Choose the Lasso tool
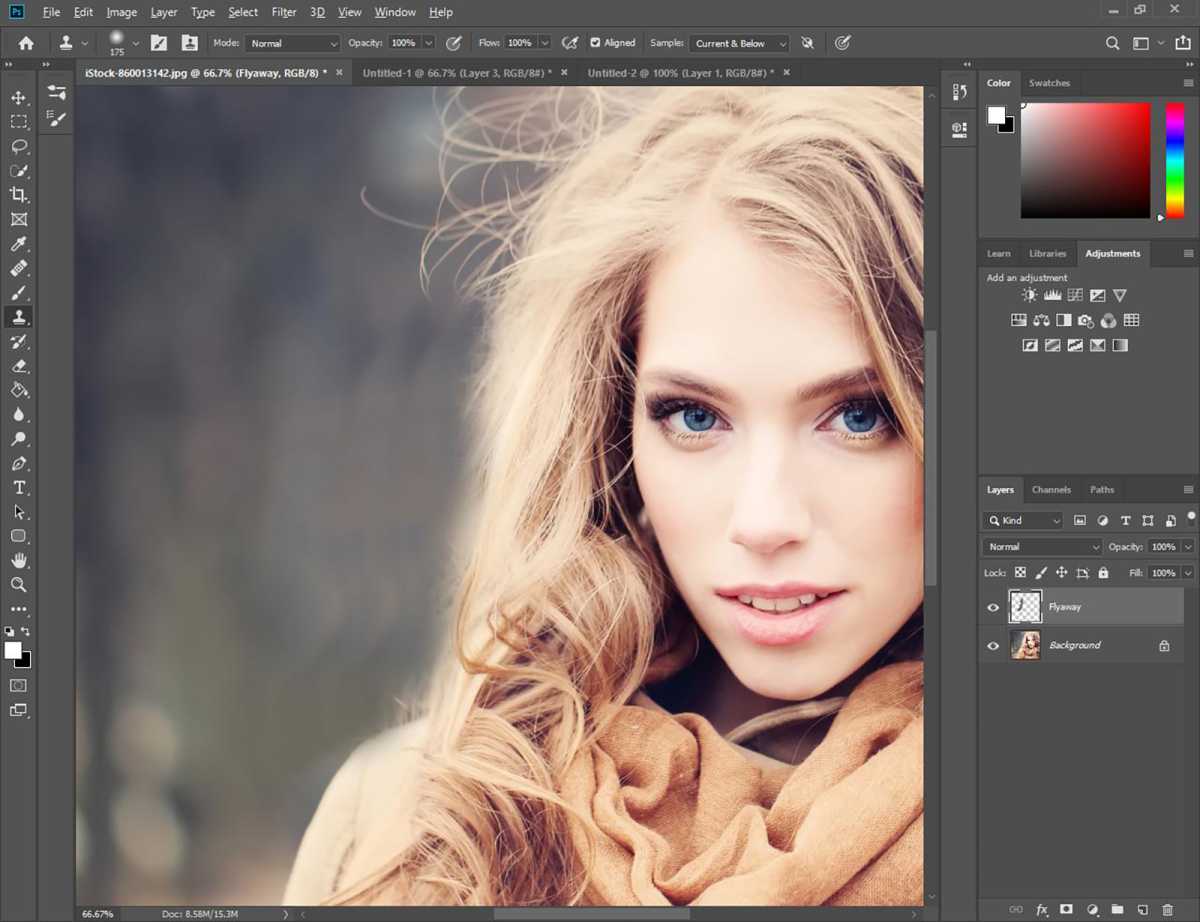This screenshot has height=922, width=1200. pyautogui.click(x=19, y=146)
